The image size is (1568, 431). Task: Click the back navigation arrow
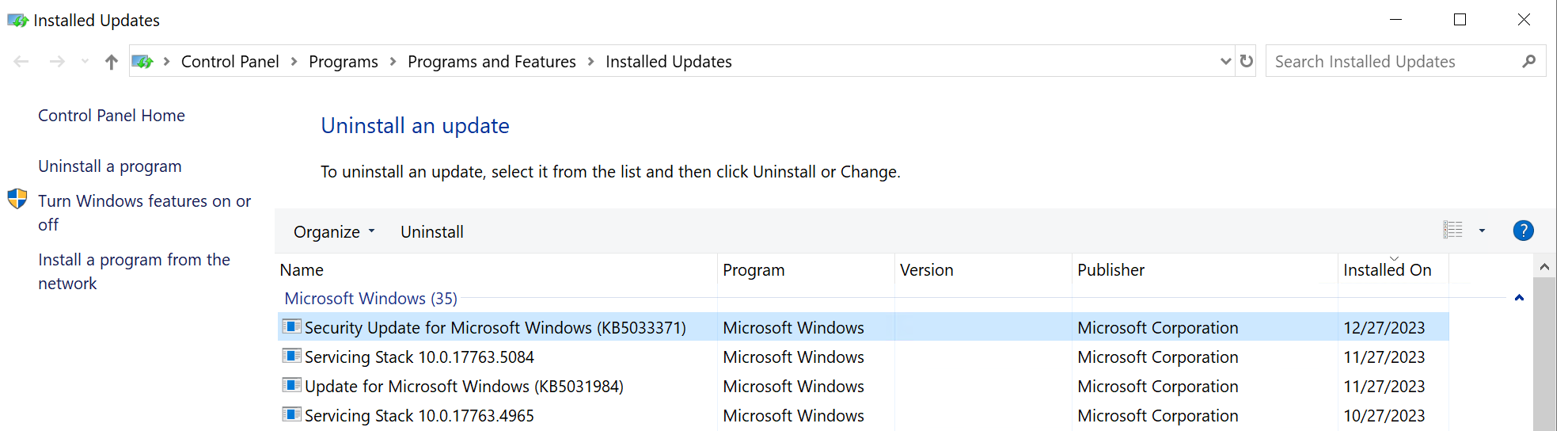[21, 62]
